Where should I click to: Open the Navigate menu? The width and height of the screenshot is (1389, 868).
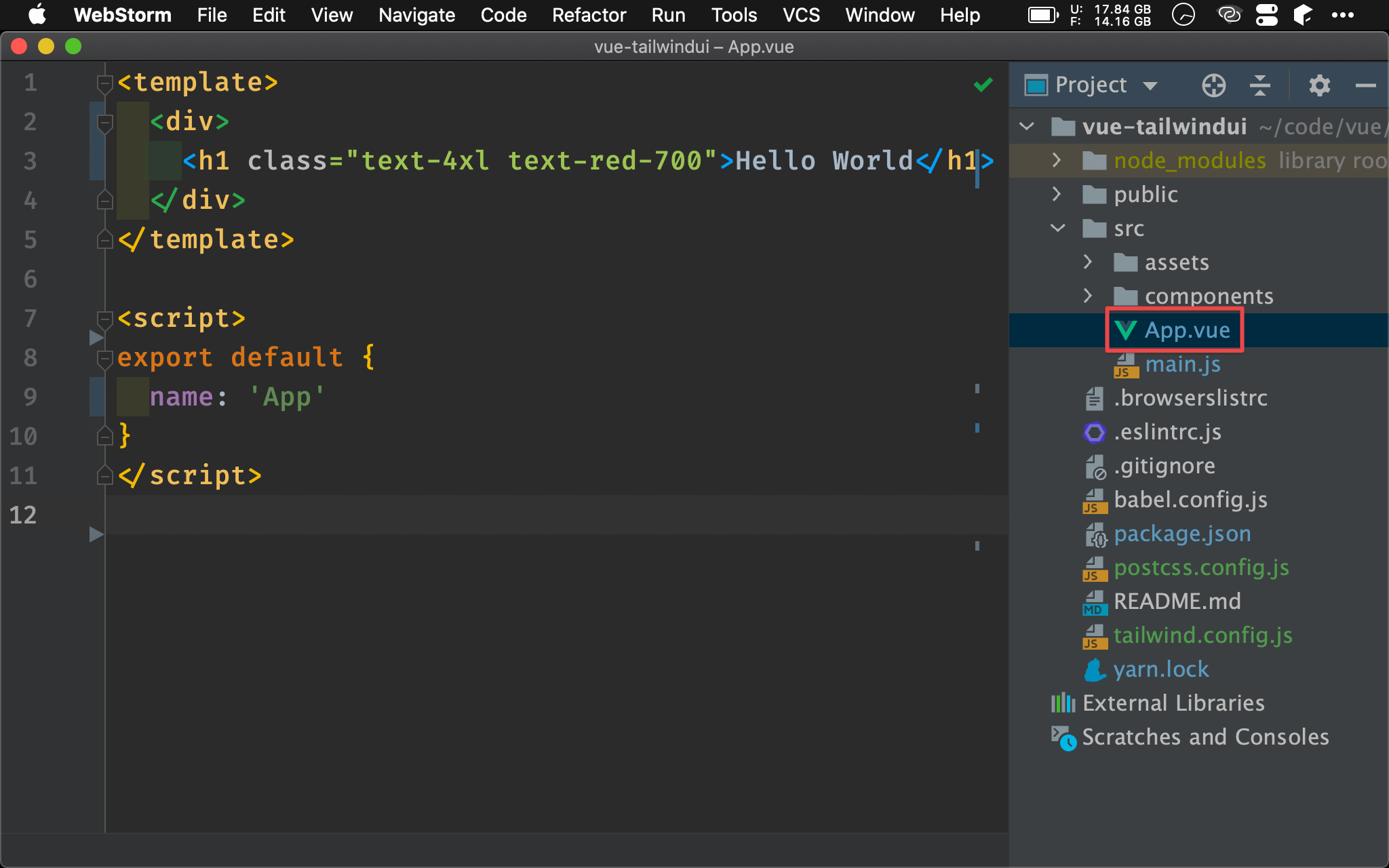(416, 15)
